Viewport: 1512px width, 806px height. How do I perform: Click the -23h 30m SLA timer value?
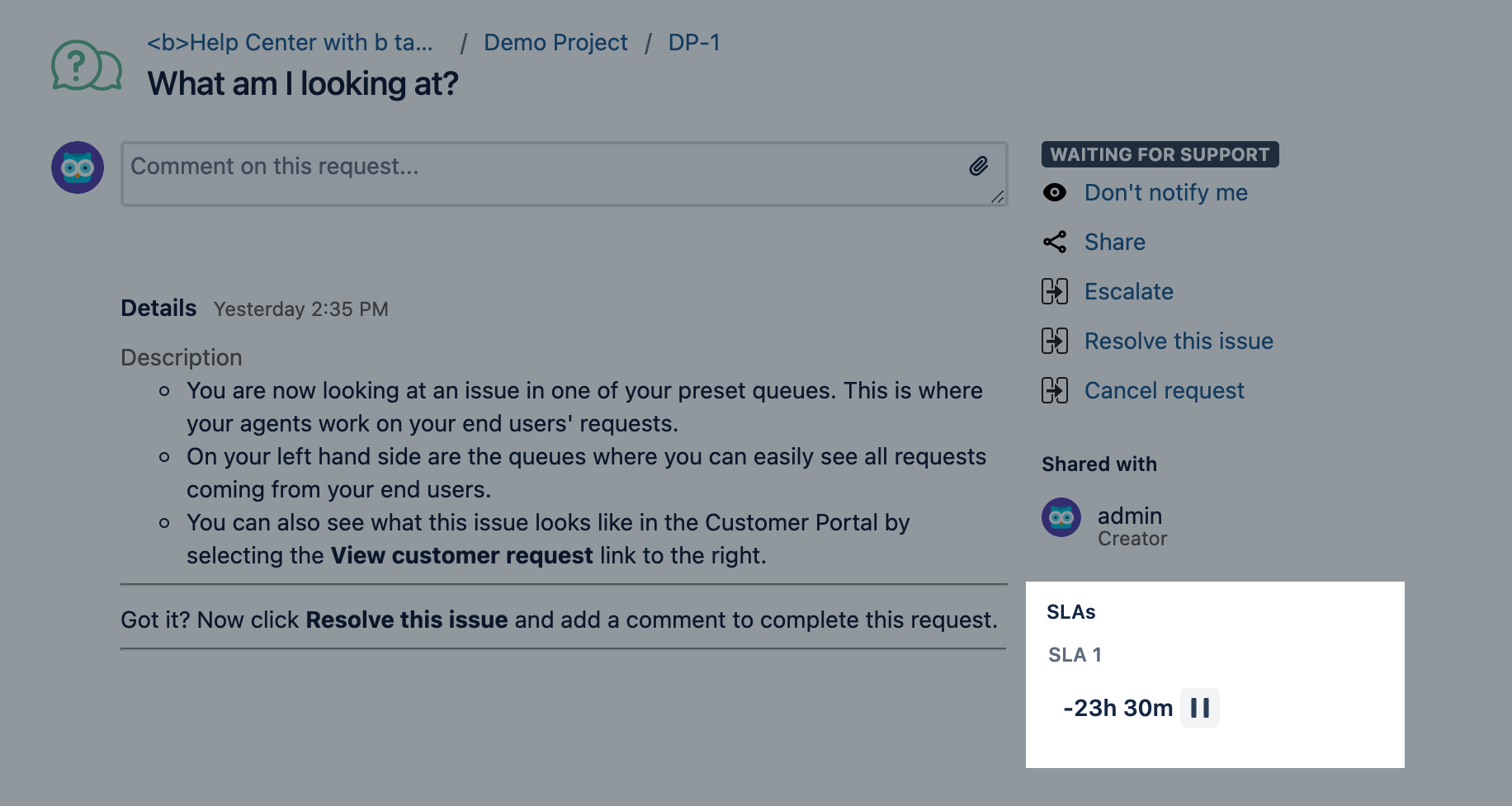pyautogui.click(x=1118, y=708)
